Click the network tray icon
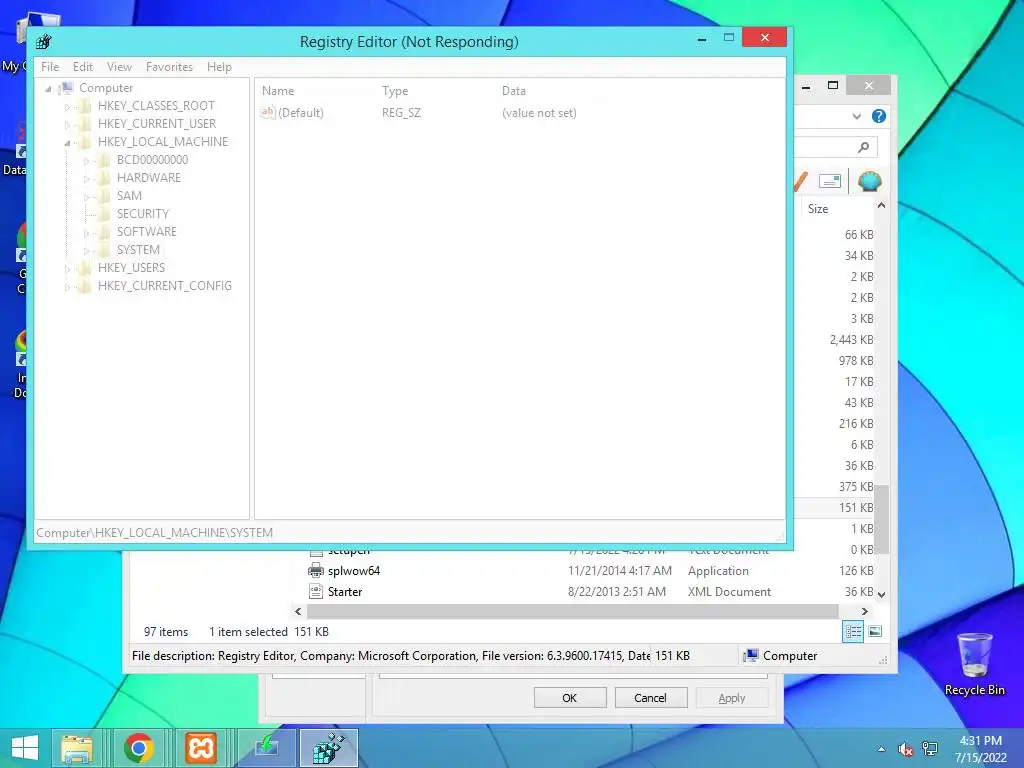This screenshot has height=768, width=1024. click(x=930, y=749)
